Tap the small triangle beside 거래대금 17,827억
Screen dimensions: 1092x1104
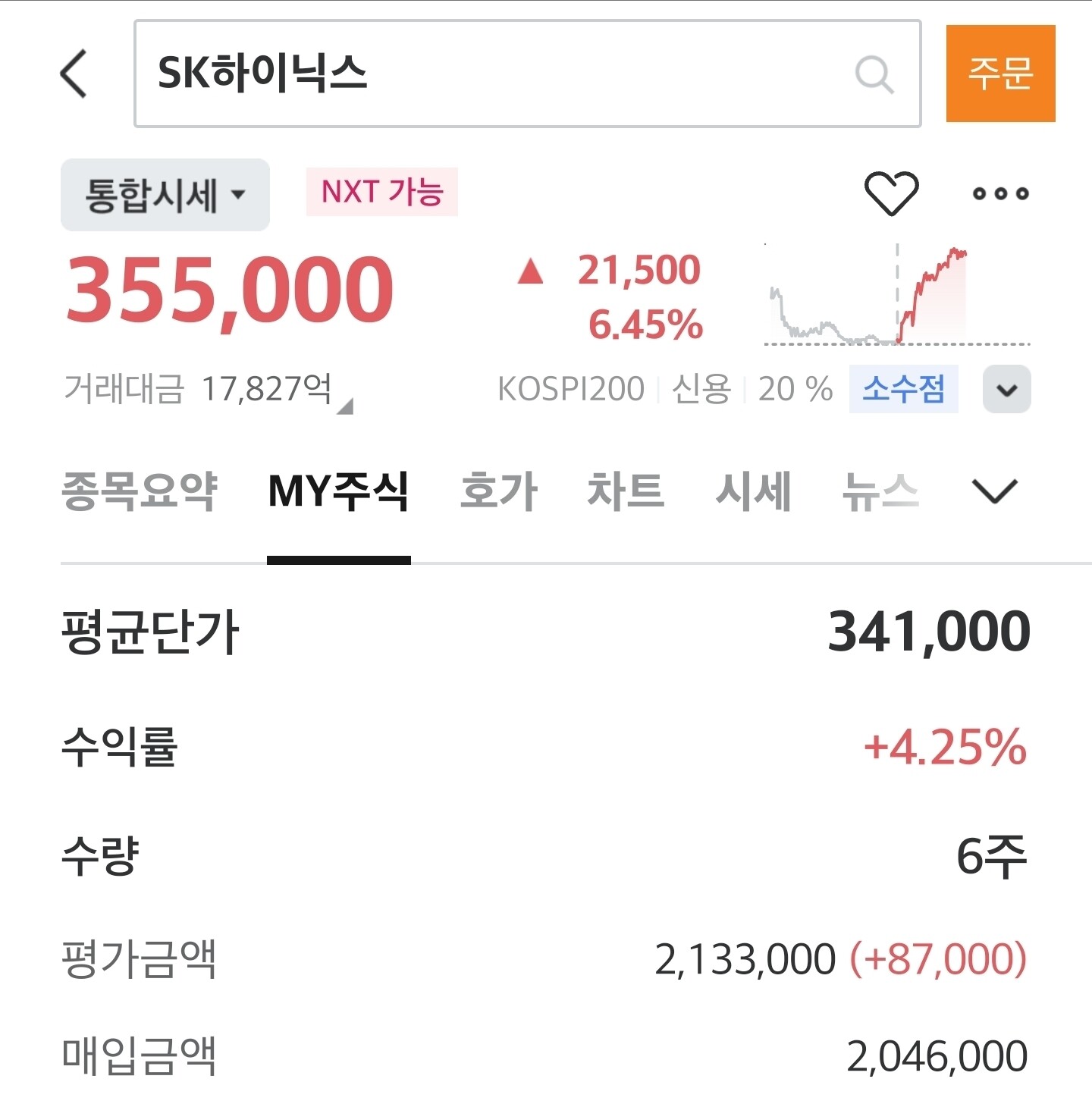pos(345,406)
